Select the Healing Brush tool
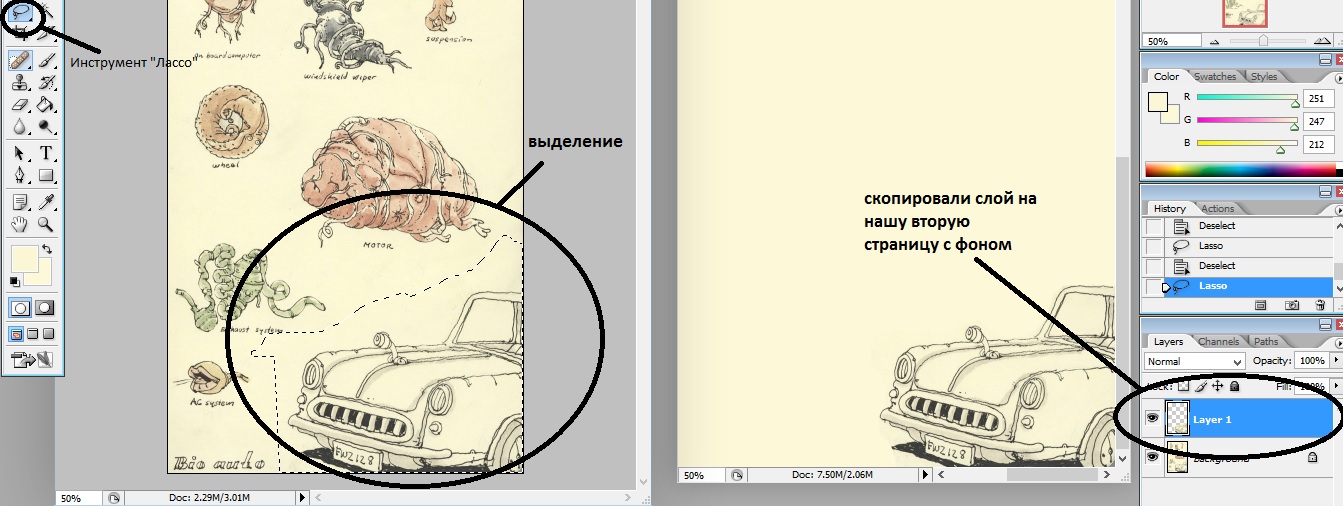 (20, 60)
